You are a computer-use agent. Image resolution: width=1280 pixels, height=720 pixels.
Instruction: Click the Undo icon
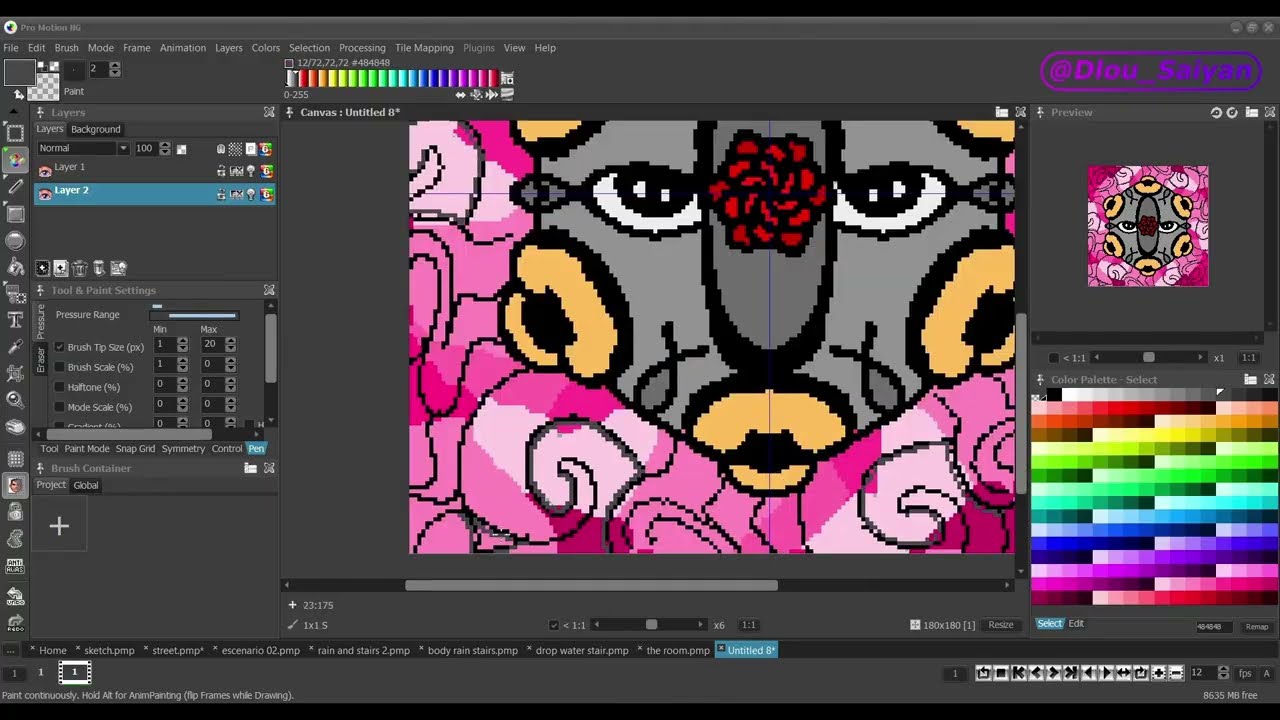(15, 596)
